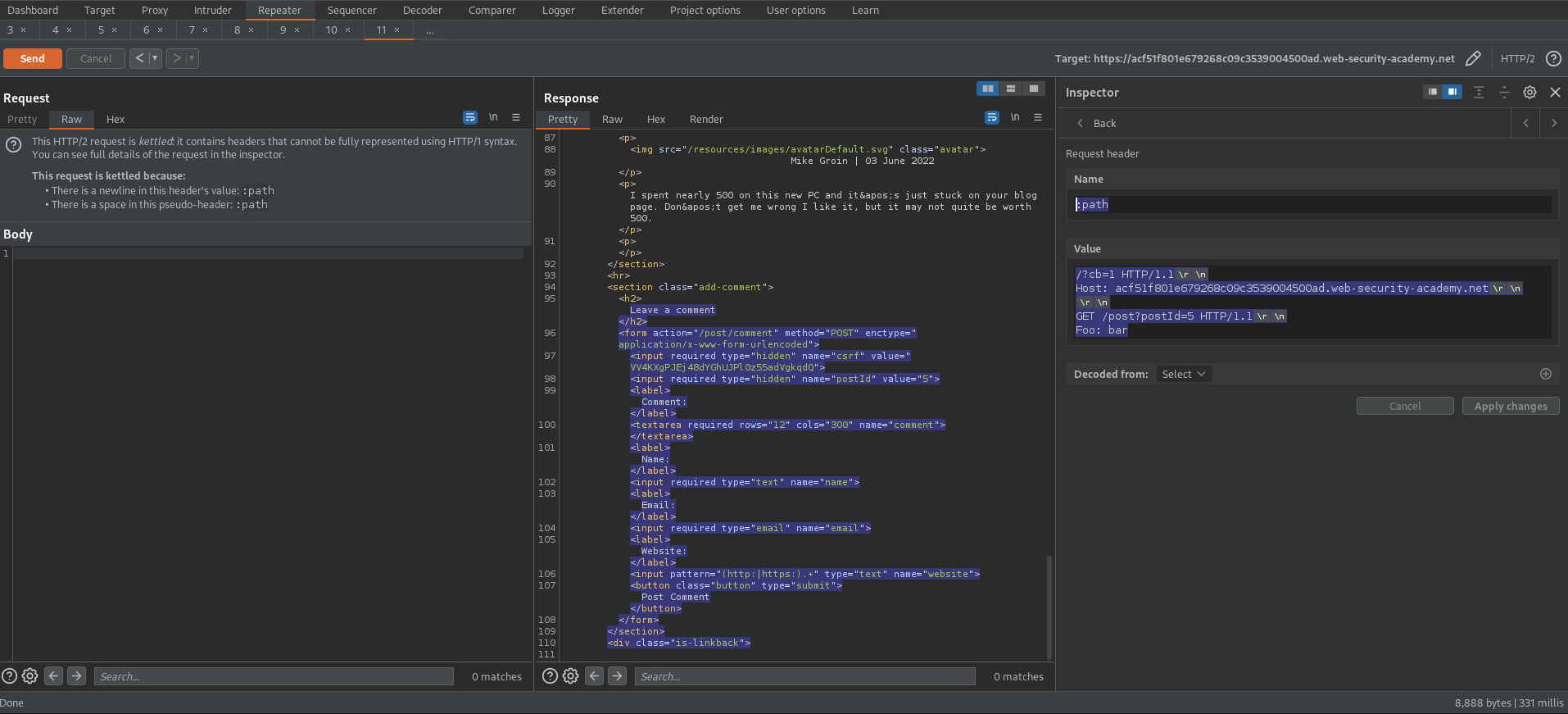Screen dimensions: 1568x714
Task: Click Back in Inspector
Action: (x=1096, y=123)
